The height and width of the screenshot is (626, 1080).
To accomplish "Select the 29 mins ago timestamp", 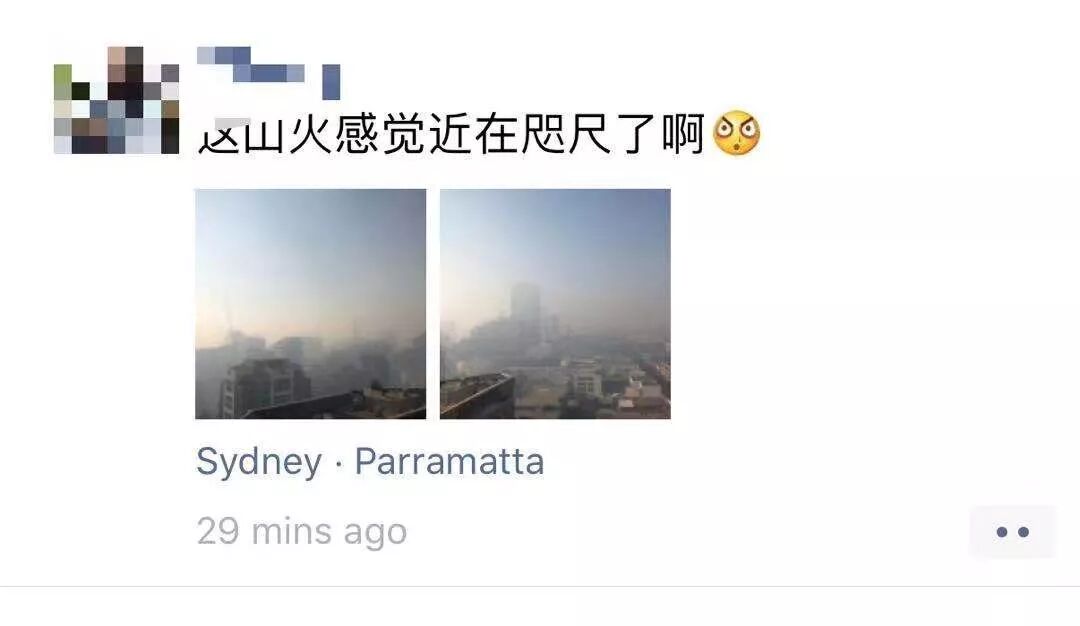I will 302,532.
